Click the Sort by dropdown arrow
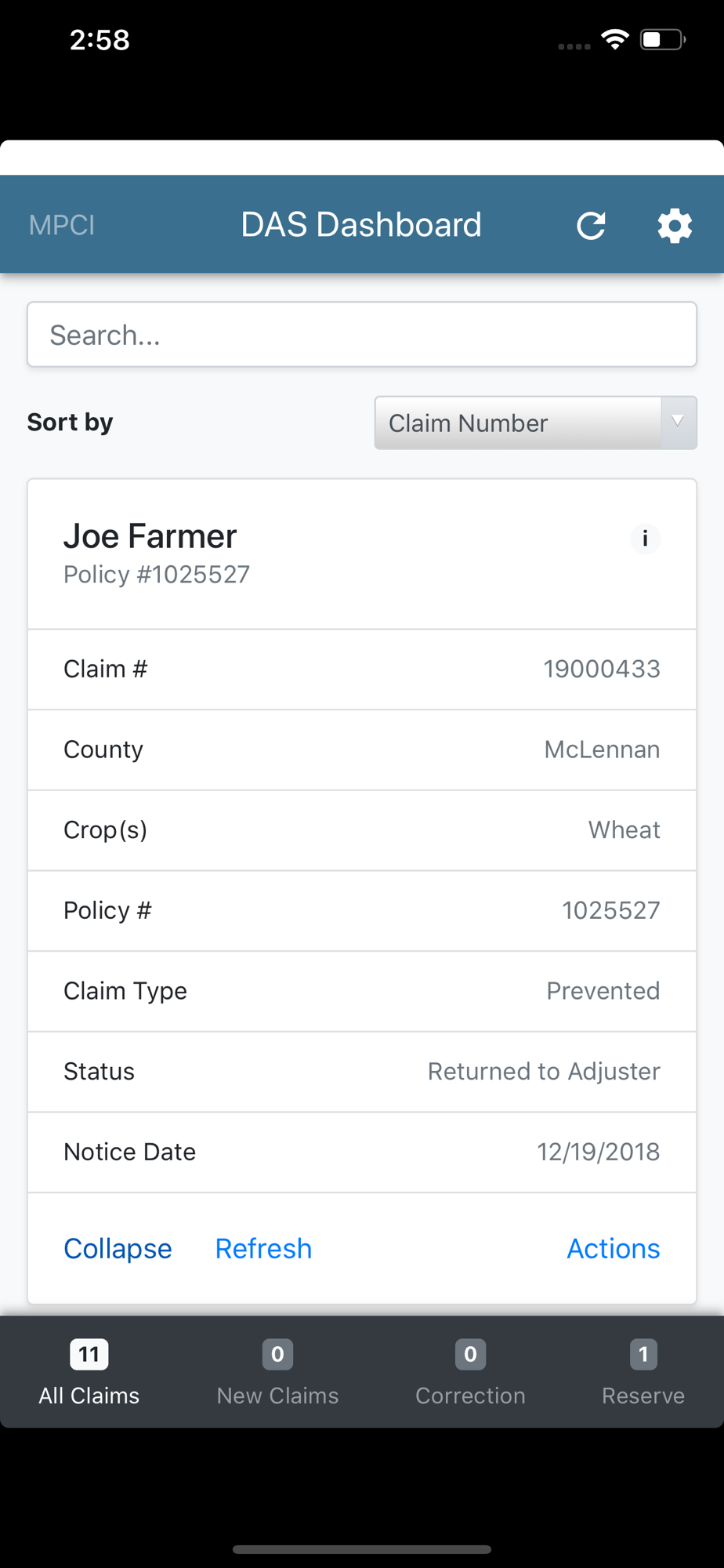724x1568 pixels. point(679,423)
